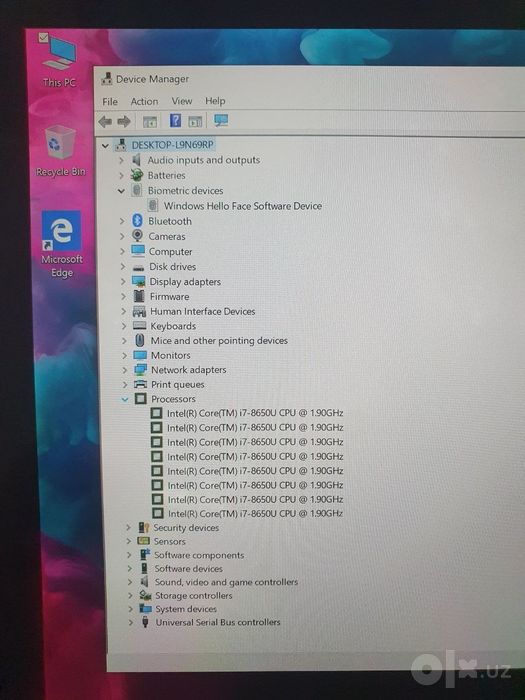
Task: Click the Human Interface Devices icon
Action: pyautogui.click(x=139, y=311)
